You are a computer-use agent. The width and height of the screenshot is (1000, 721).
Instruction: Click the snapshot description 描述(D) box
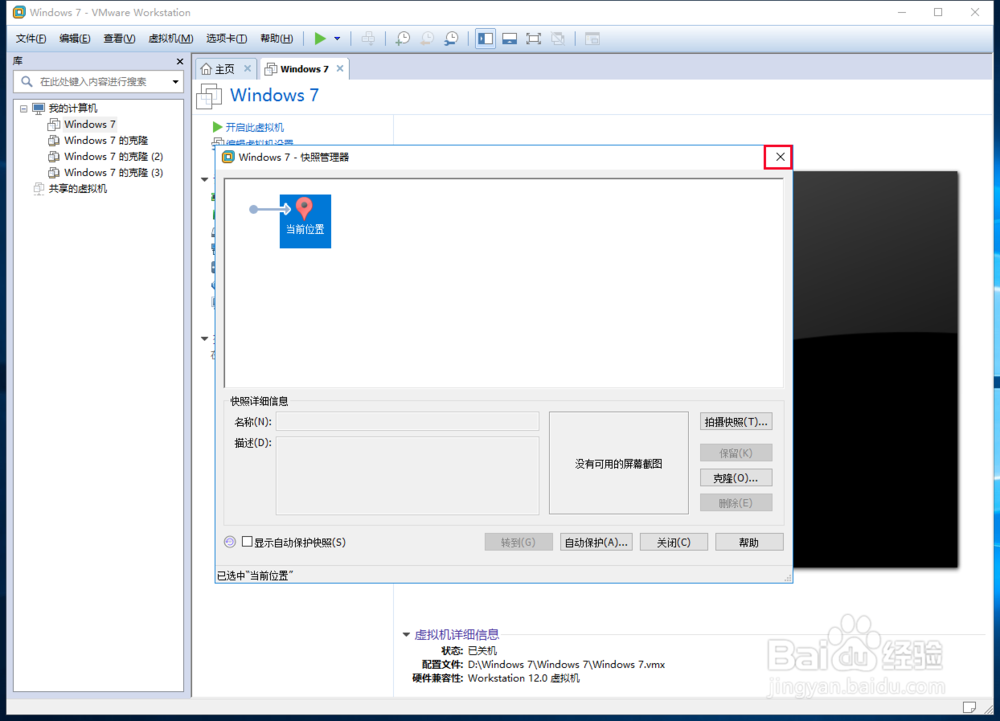pyautogui.click(x=408, y=475)
